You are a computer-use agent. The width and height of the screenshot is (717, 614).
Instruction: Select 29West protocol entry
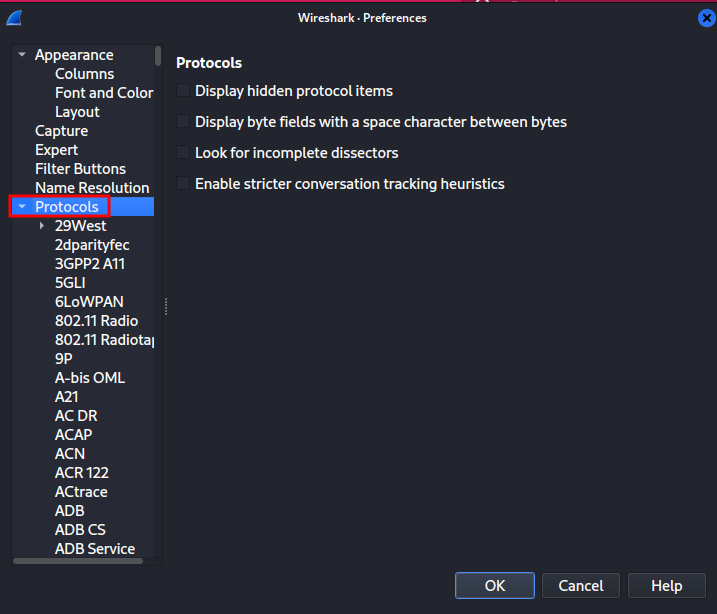pos(80,226)
